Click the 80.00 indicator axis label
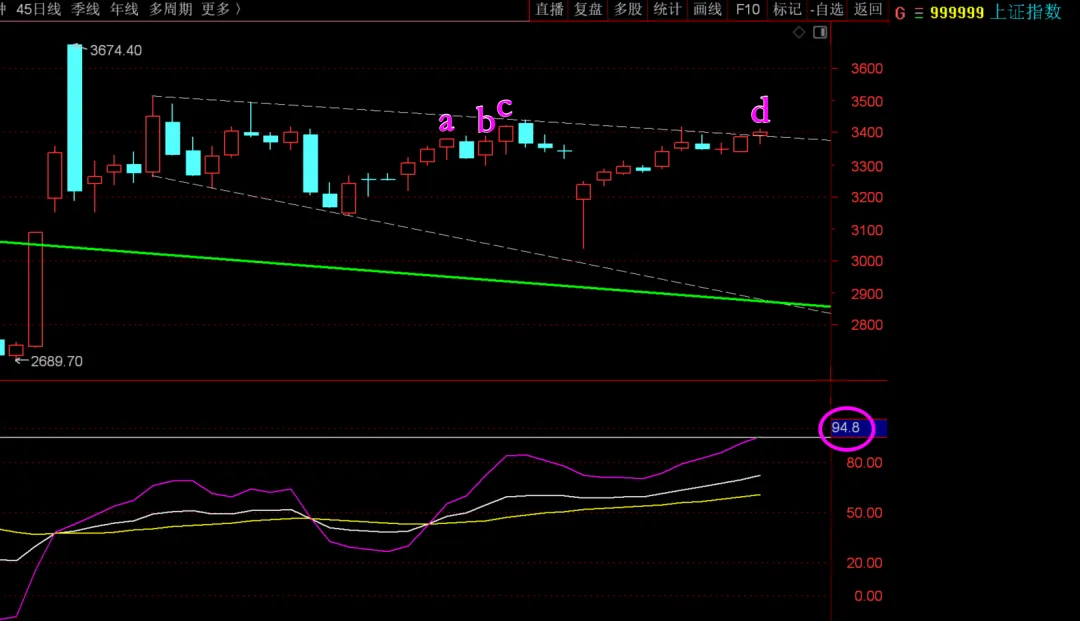 864,463
